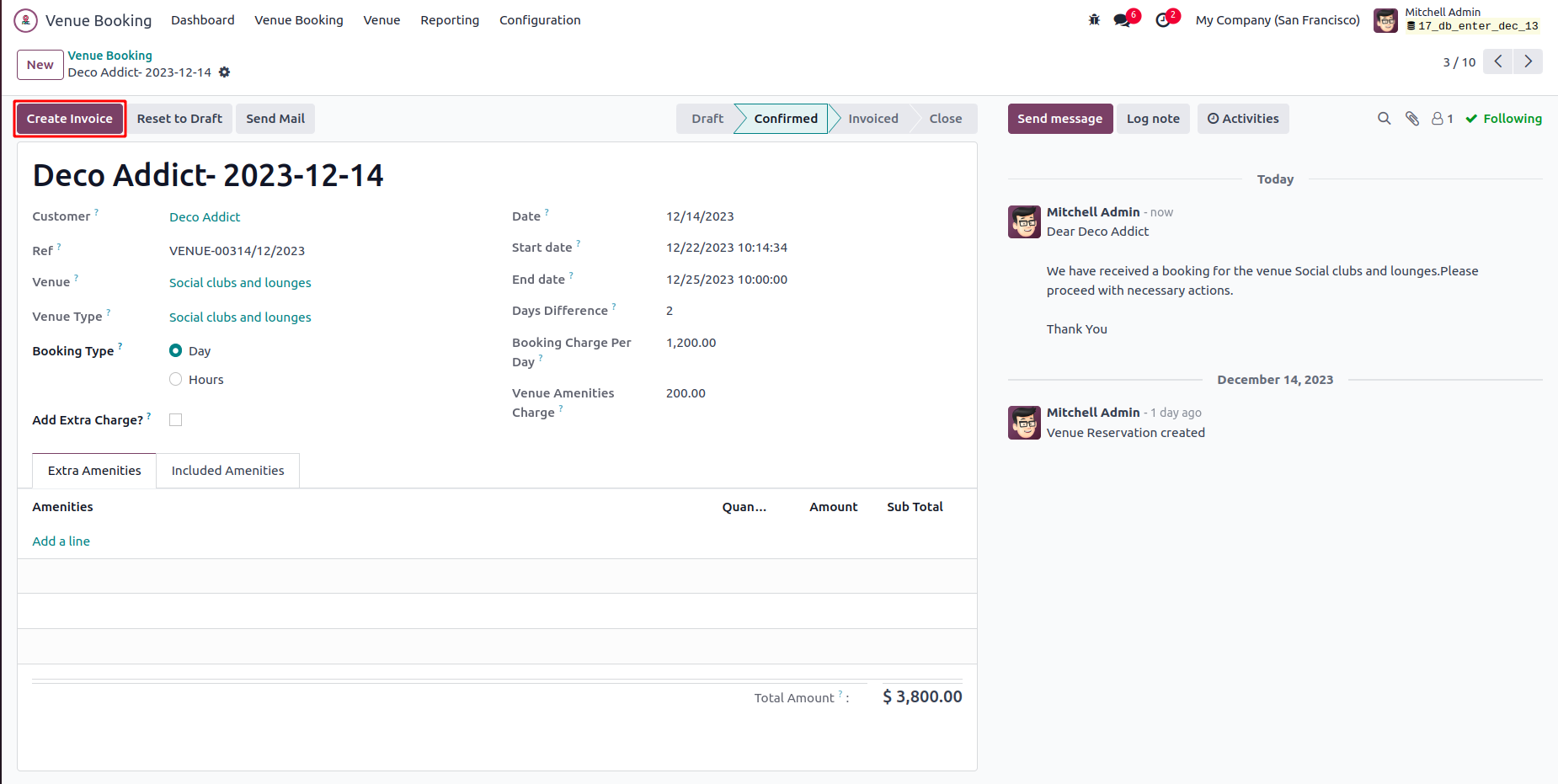Open the Venue Booking breadcrumb link
The image size is (1558, 784).
[x=110, y=56]
